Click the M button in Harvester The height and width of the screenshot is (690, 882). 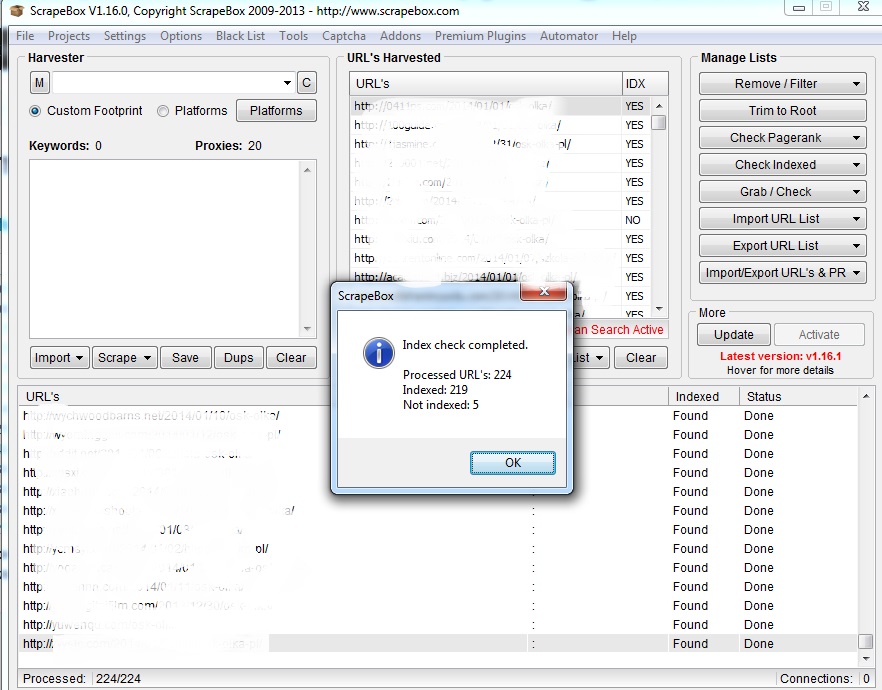(x=39, y=83)
